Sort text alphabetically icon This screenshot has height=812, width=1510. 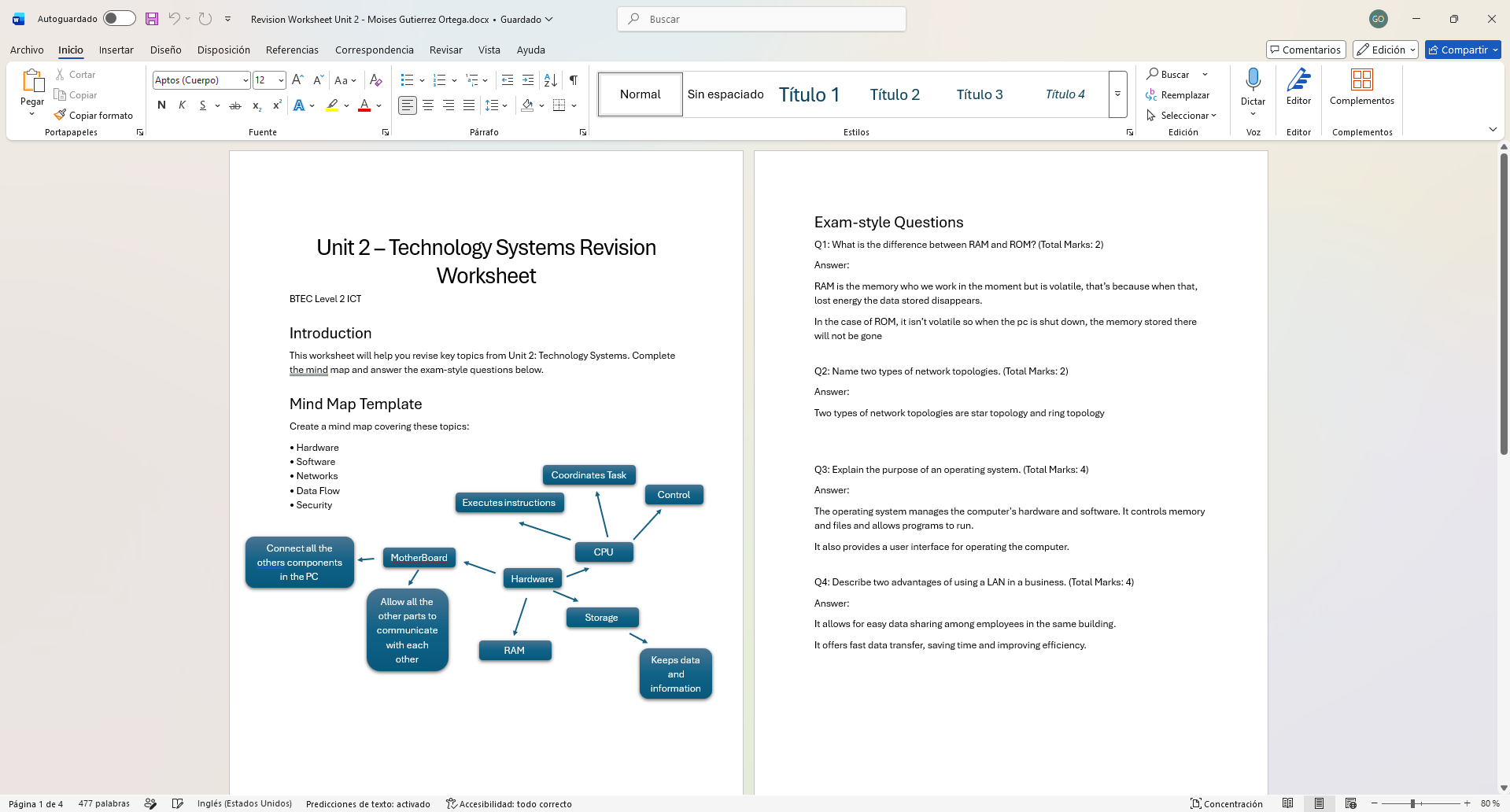coord(551,79)
